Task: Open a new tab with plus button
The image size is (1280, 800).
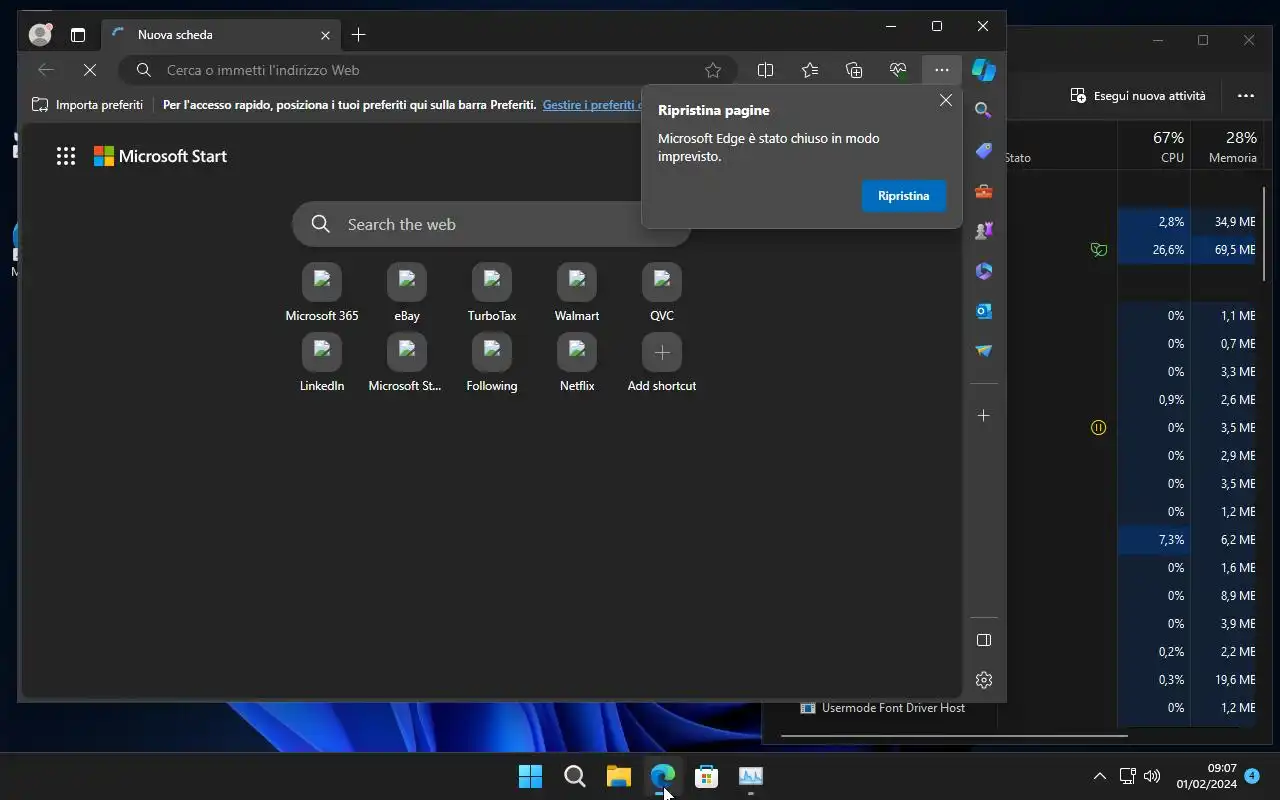Action: click(x=358, y=35)
